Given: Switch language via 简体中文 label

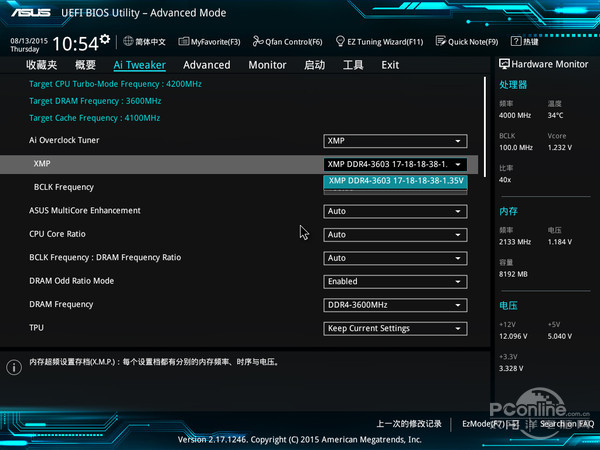Looking at the screenshot, I should point(150,42).
